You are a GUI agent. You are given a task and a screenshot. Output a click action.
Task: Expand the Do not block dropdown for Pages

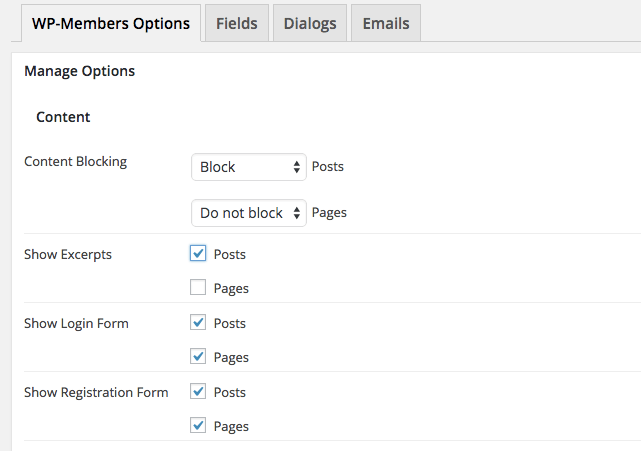248,213
